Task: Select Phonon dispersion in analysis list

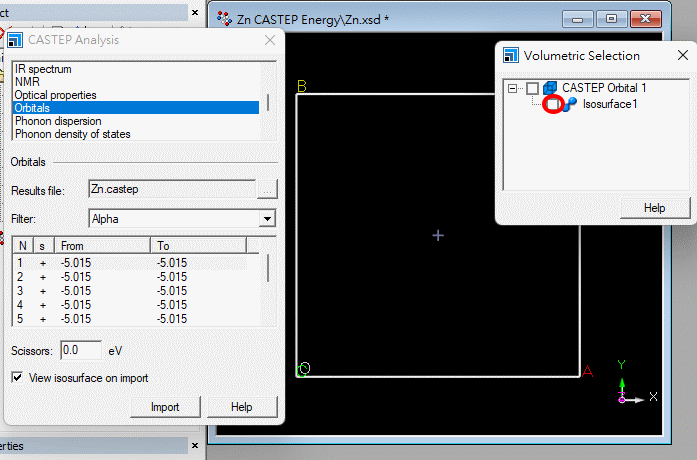Action: (x=57, y=121)
